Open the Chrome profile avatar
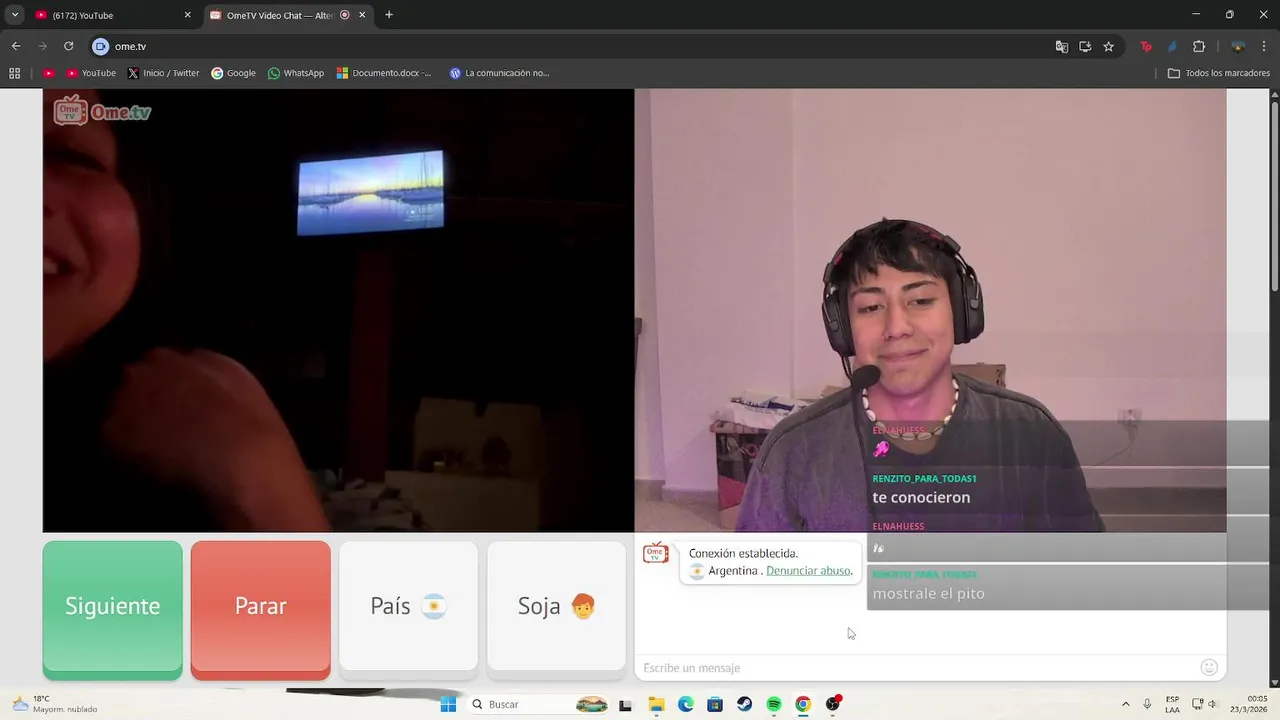The image size is (1280, 720). 1238,46
